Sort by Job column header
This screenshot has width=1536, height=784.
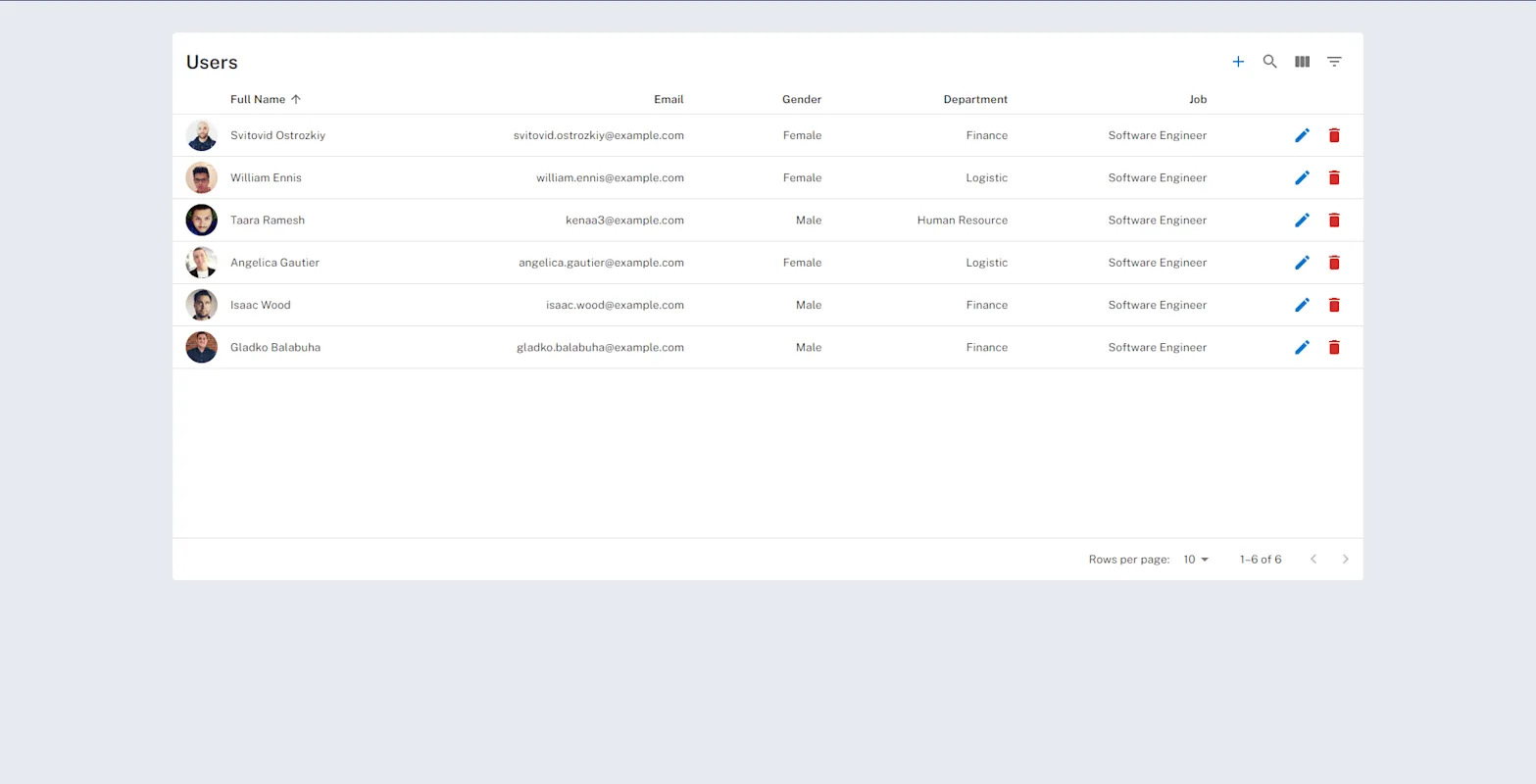tap(1198, 99)
